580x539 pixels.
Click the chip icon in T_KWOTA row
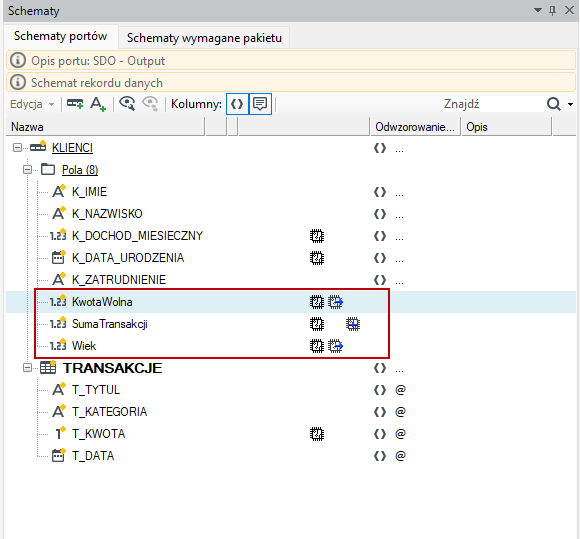click(x=317, y=434)
